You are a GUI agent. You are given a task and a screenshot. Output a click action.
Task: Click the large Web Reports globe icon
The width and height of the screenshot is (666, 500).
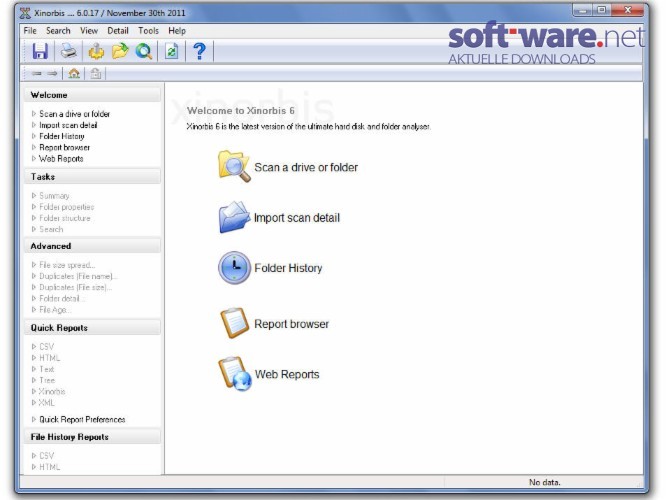point(235,374)
